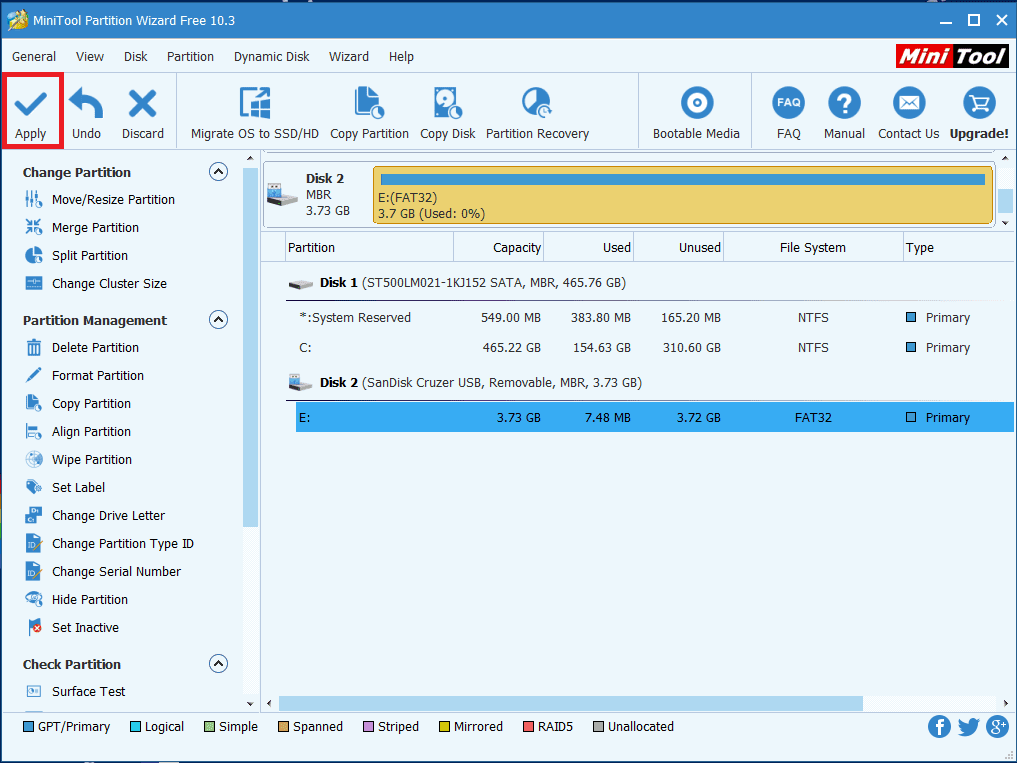Choose Align Partition action

[77, 431]
